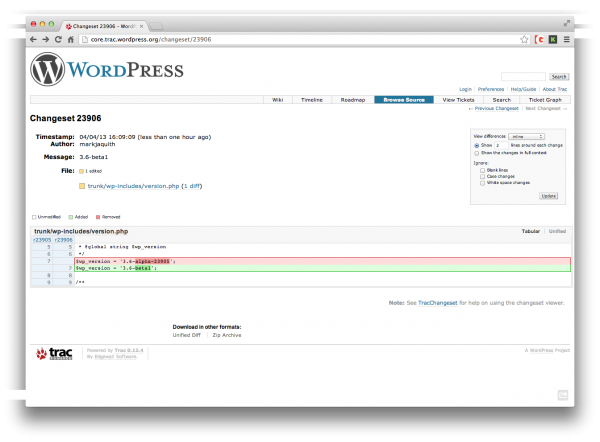Click the added line with 3.6-beta1
The height and width of the screenshot is (442, 600).
[x=322, y=268]
